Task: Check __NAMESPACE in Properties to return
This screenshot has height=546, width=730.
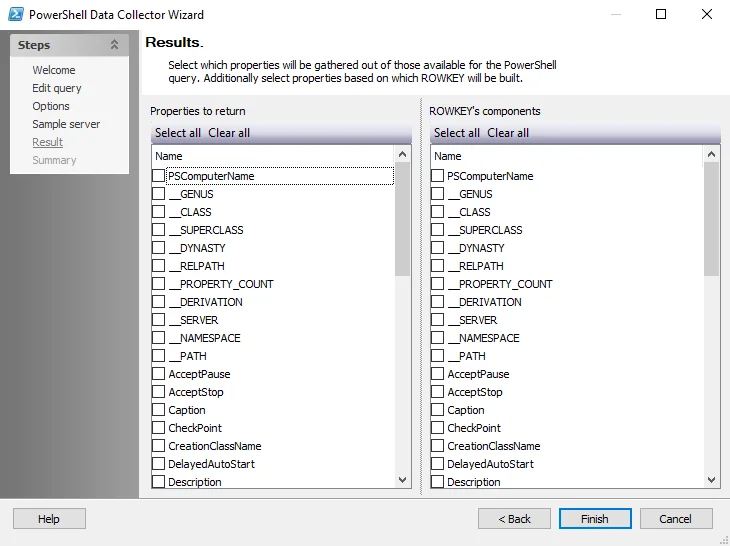Action: (159, 338)
